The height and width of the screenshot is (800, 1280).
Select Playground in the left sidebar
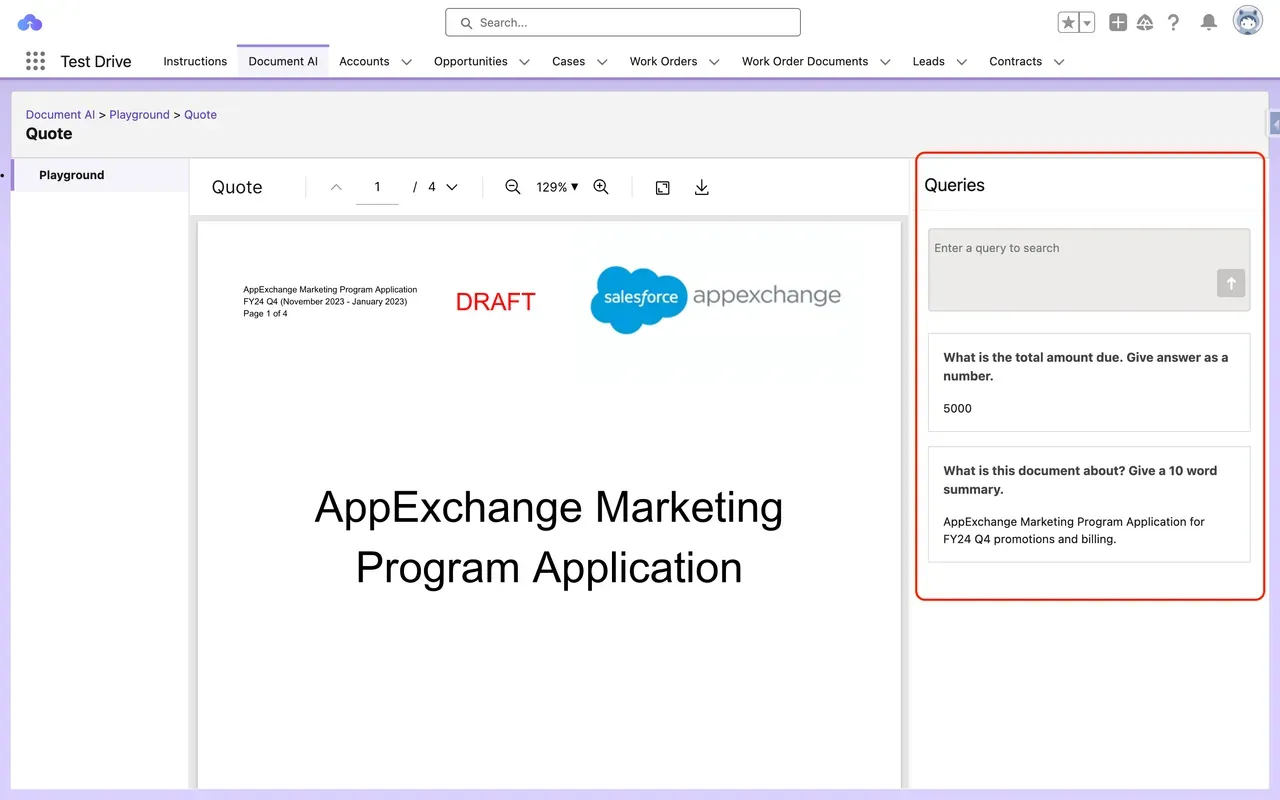(100, 175)
